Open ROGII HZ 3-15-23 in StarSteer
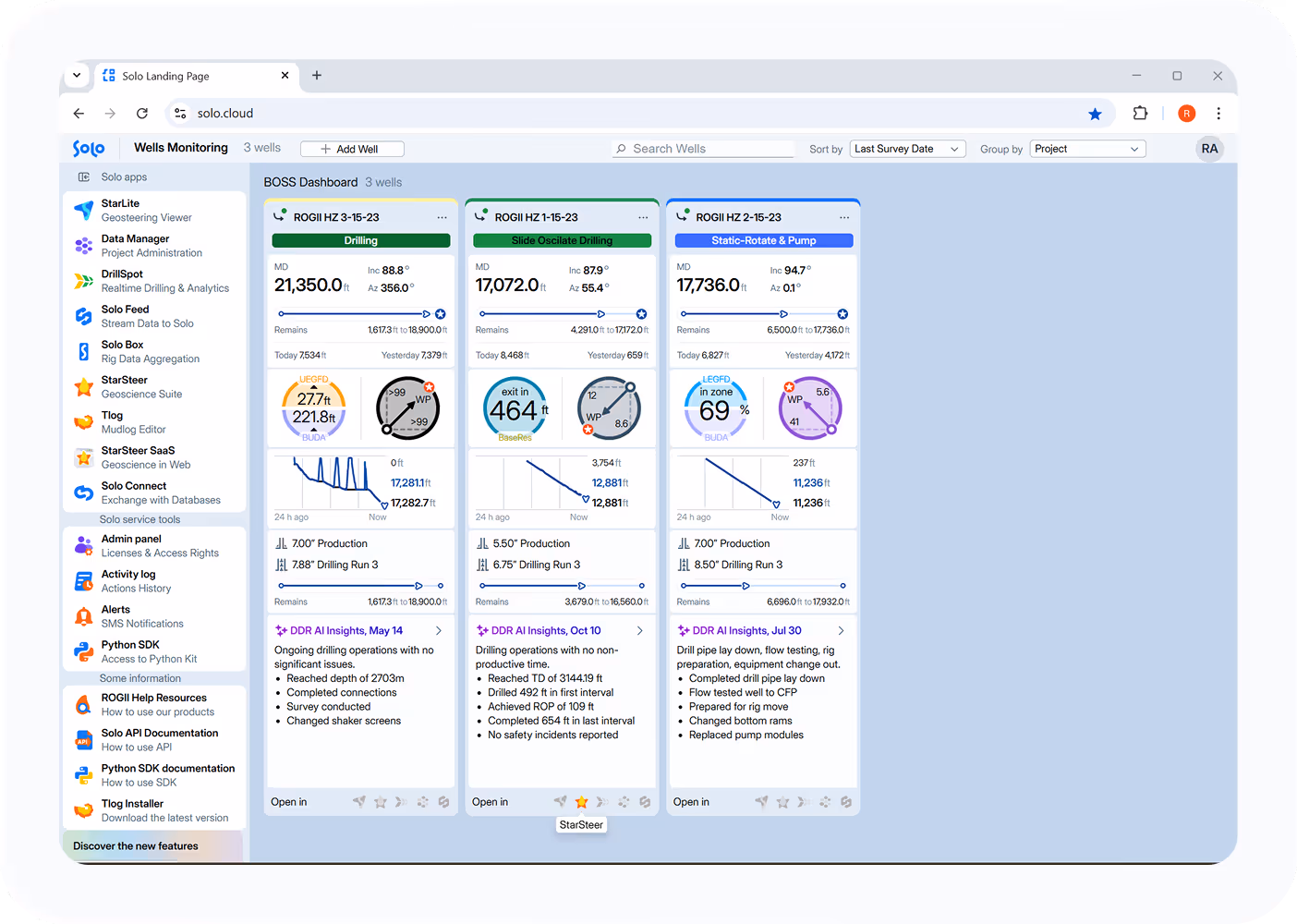Screen dimensions: 1297x924 click(380, 802)
